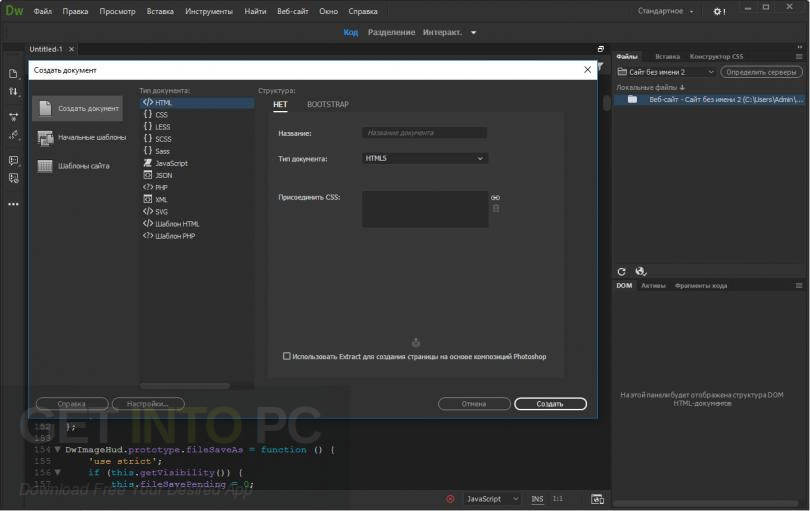810x511 pixels.
Task: Select HTML document type
Action: point(197,103)
